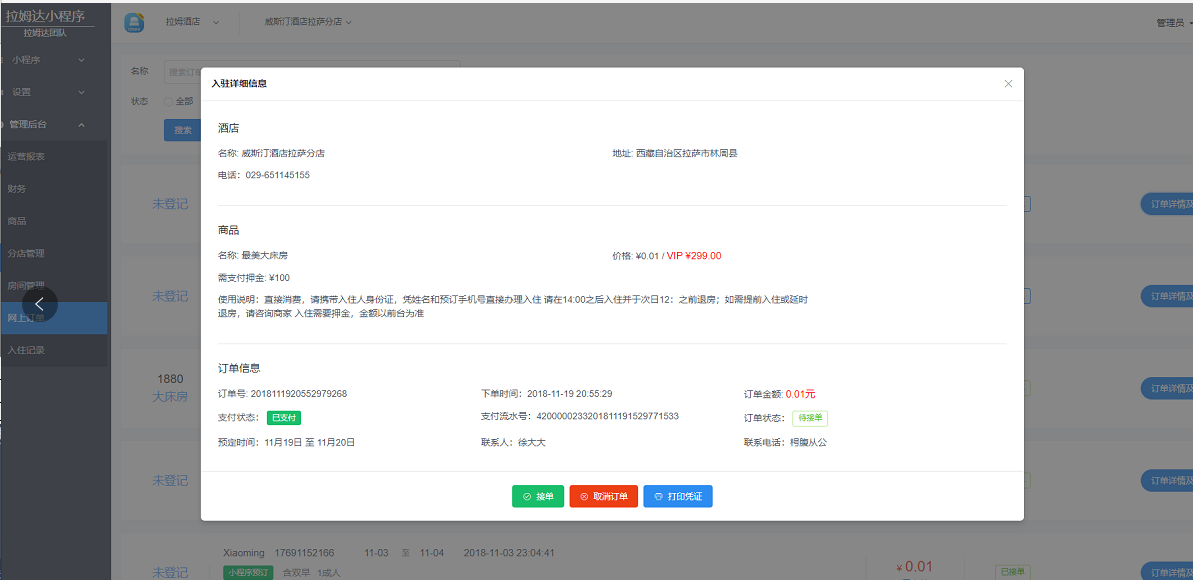The height and width of the screenshot is (580, 1193).
Task: Close the 入驻详细信息 dialog
Action: coord(1008,84)
